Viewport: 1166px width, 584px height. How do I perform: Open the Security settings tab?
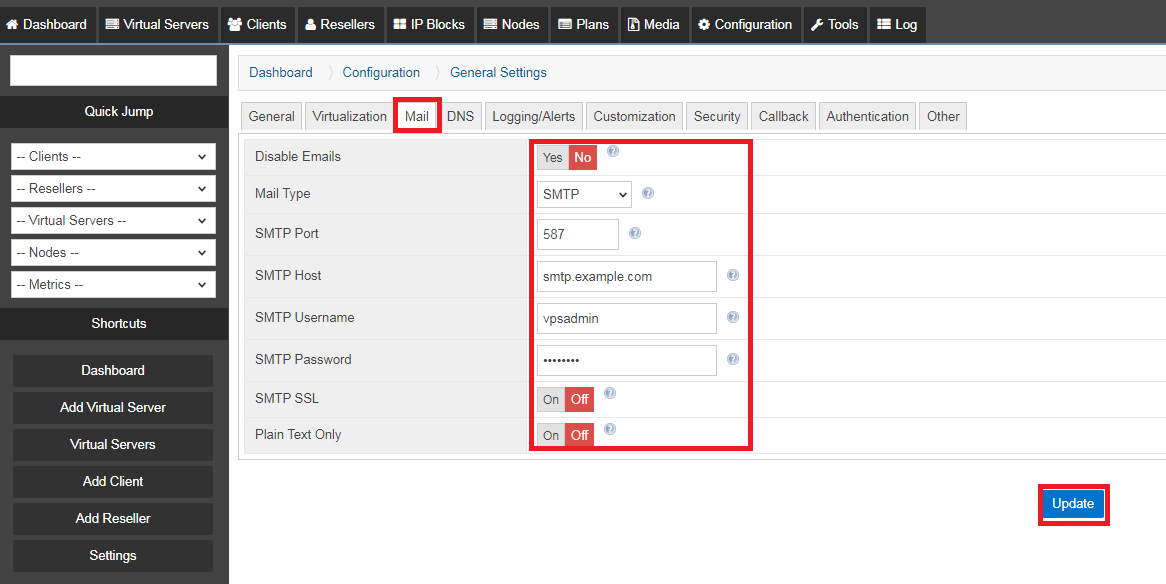(717, 117)
